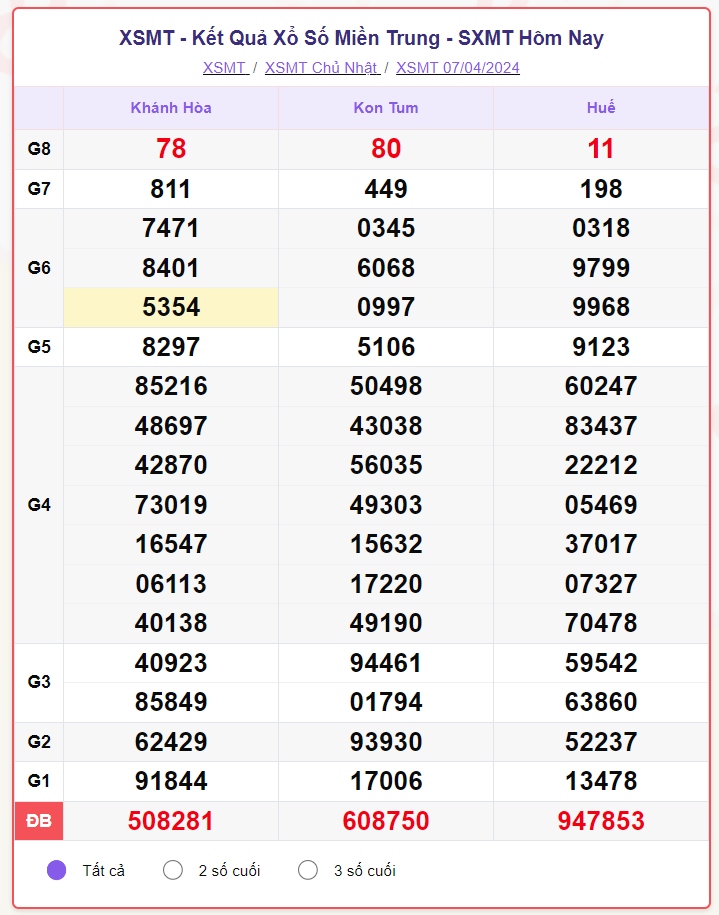Click Huế G4 number 60247
Image resolution: width=719 pixels, height=915 pixels.
point(601,386)
